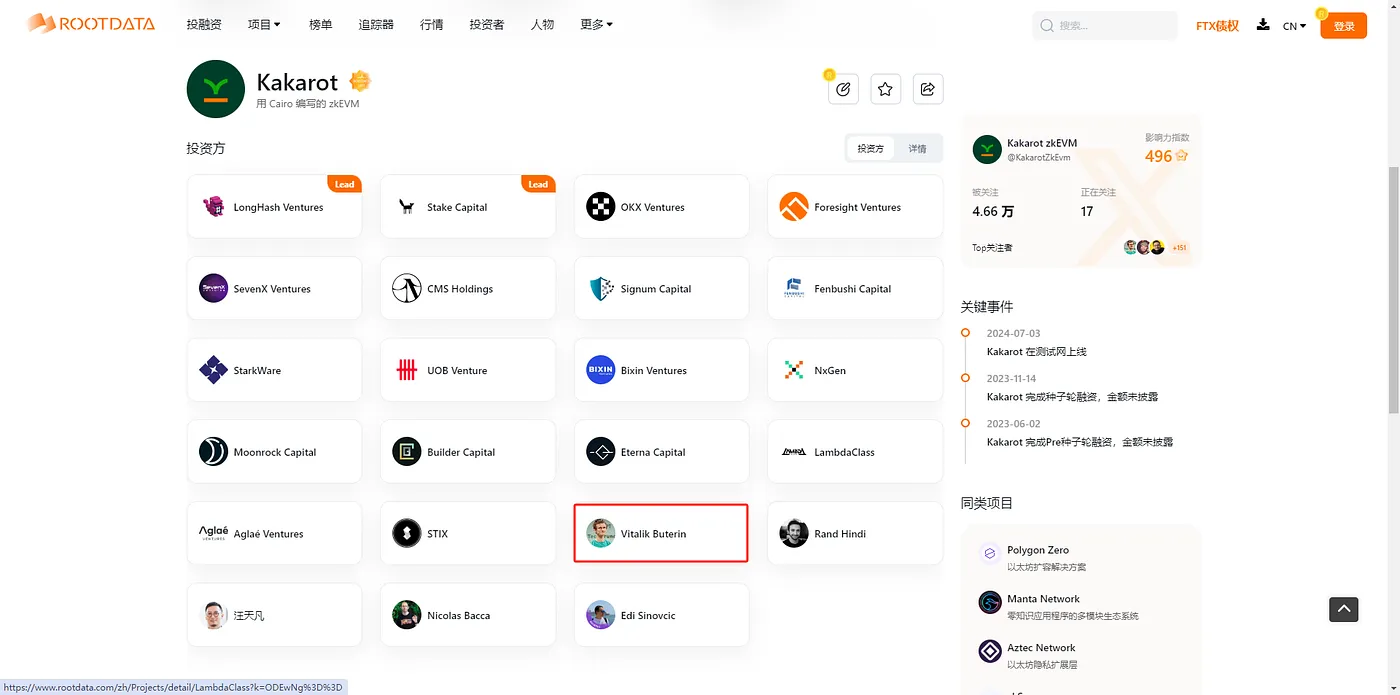Click the edit project icon button
Screen dimensions: 1400x695
tap(843, 89)
